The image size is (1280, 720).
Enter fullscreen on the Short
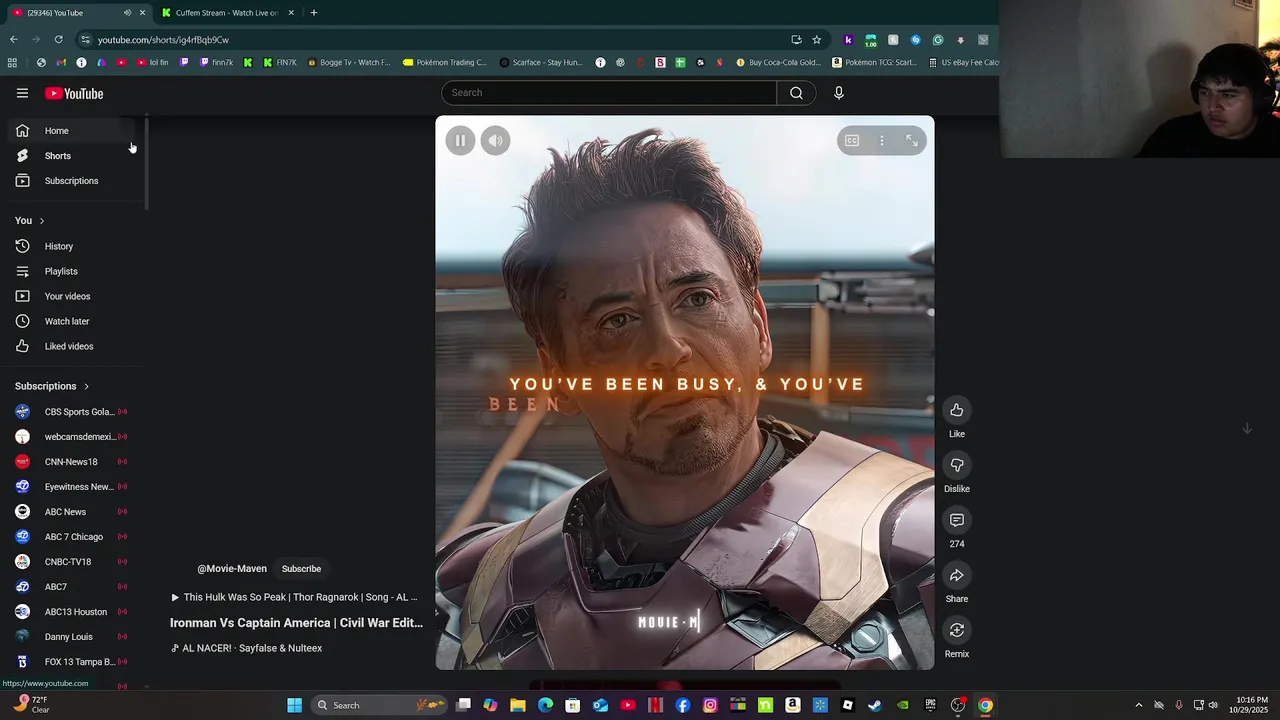click(x=912, y=141)
